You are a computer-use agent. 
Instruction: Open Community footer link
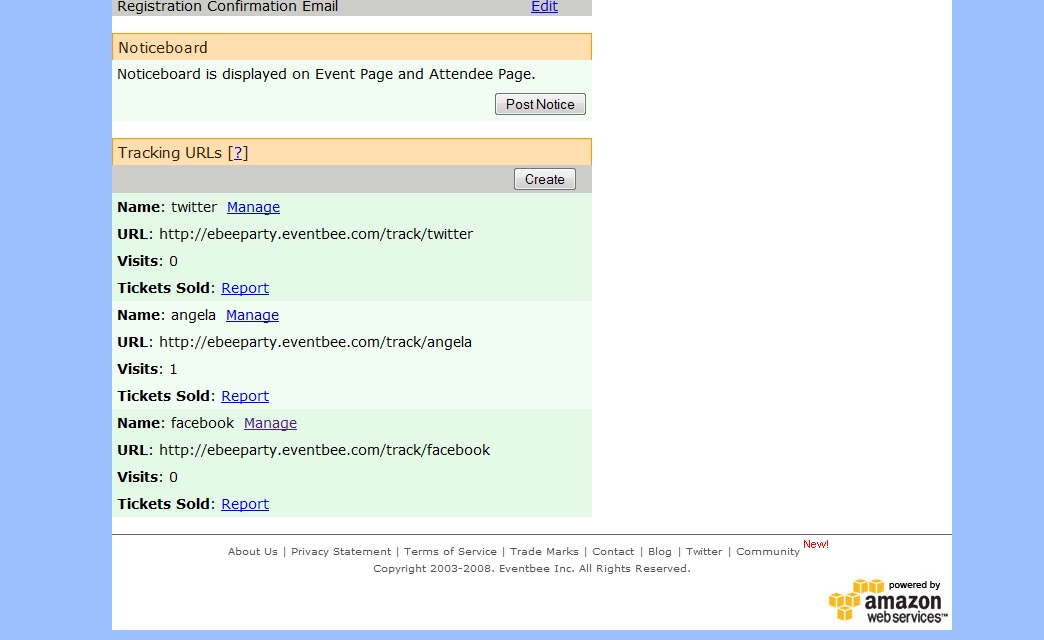coord(768,551)
